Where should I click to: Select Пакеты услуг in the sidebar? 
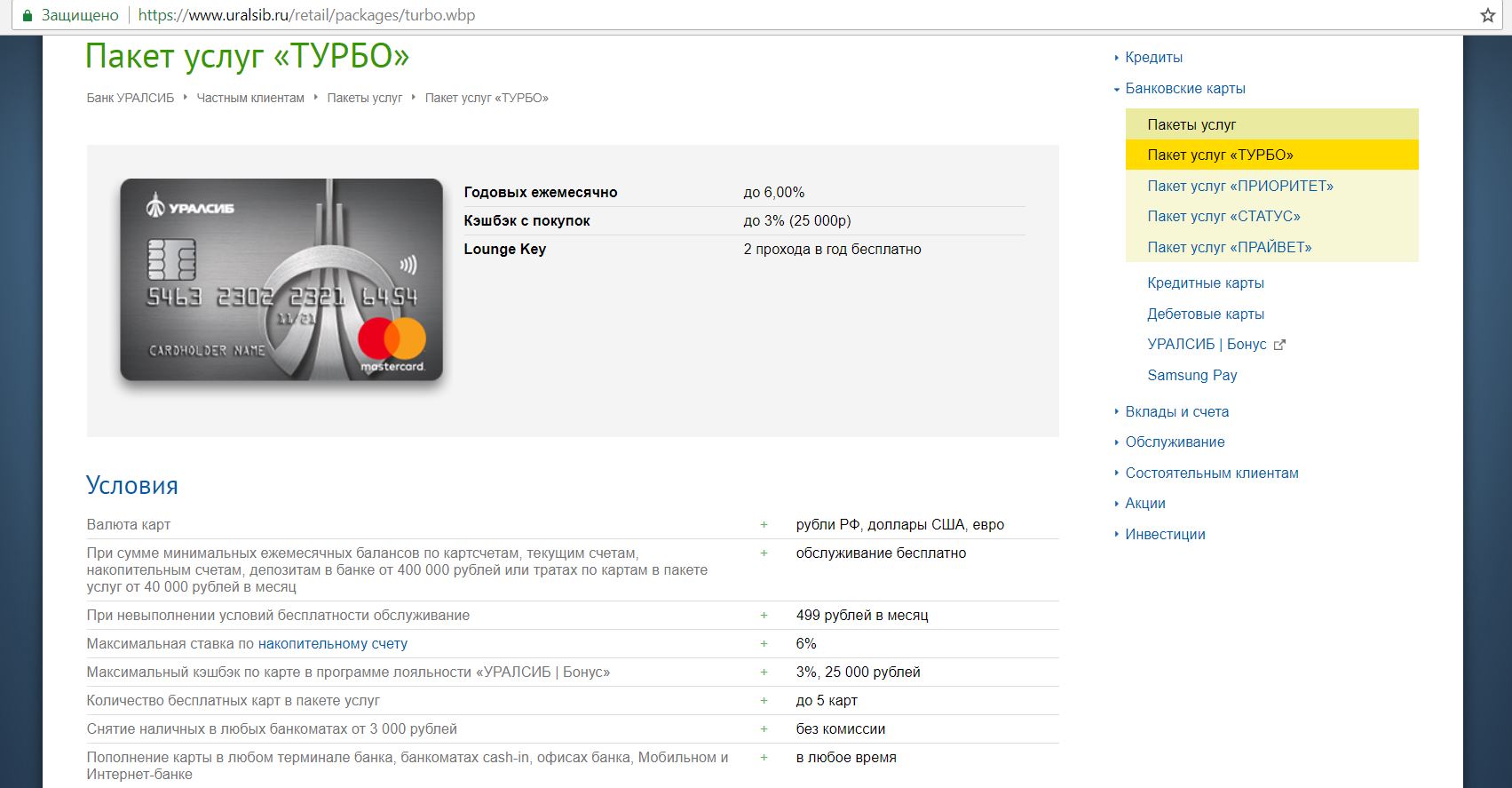[1271, 124]
